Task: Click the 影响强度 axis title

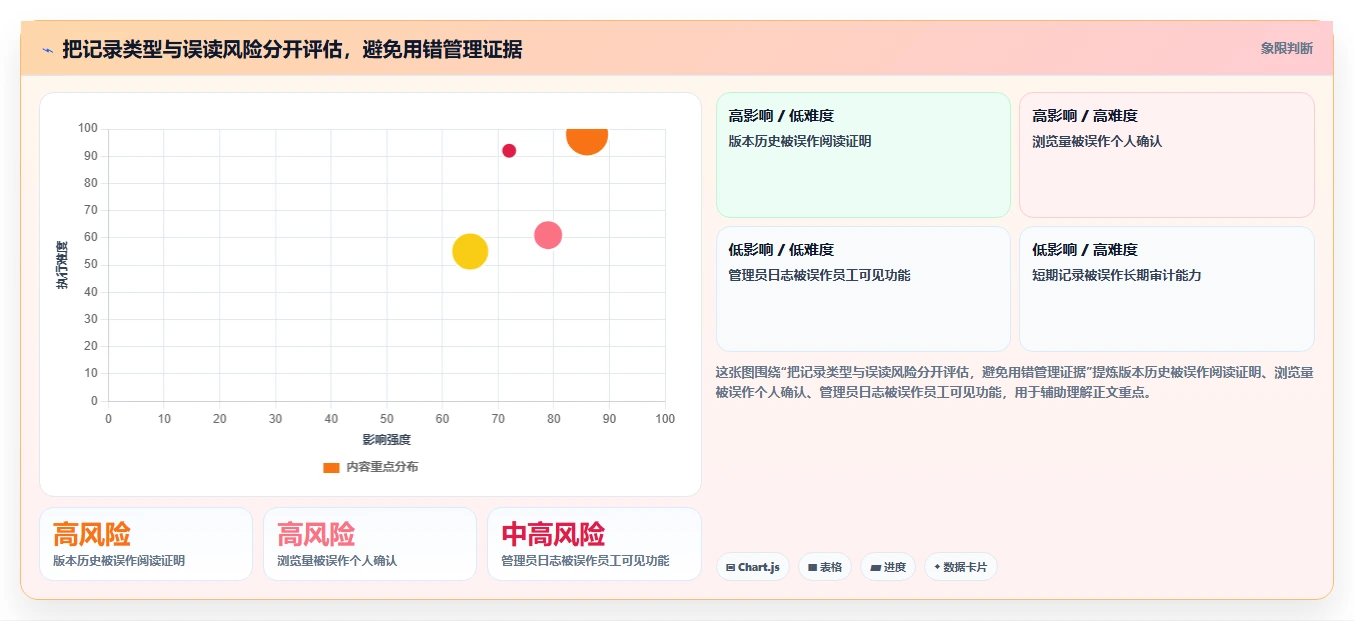Action: point(387,439)
